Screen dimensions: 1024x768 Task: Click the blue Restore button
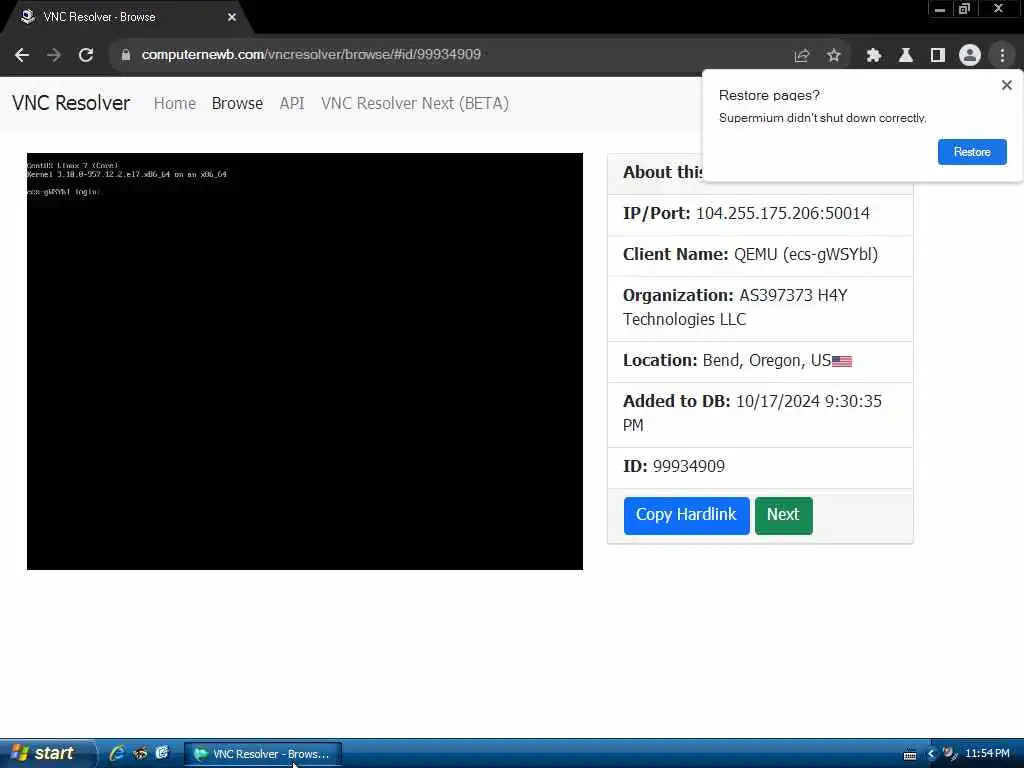[972, 152]
